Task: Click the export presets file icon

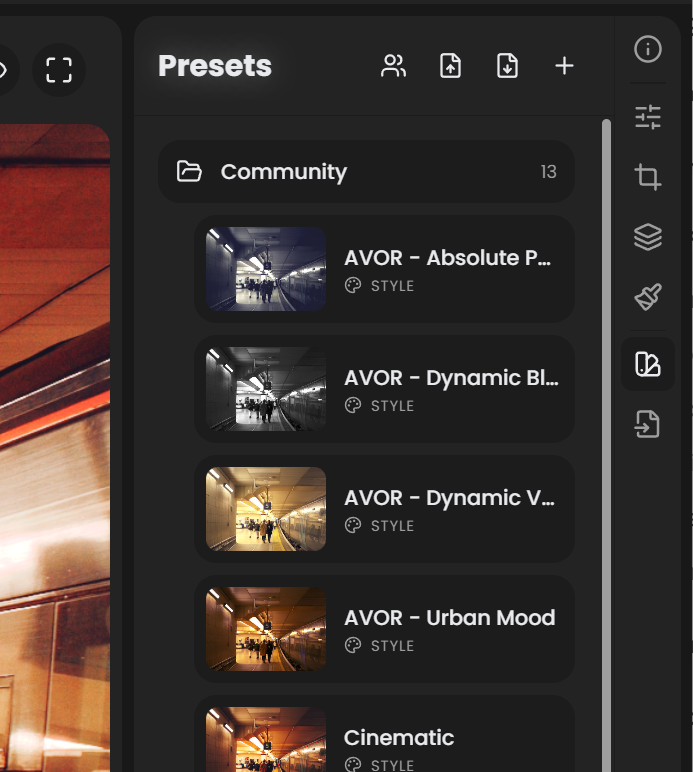Action: coord(507,65)
